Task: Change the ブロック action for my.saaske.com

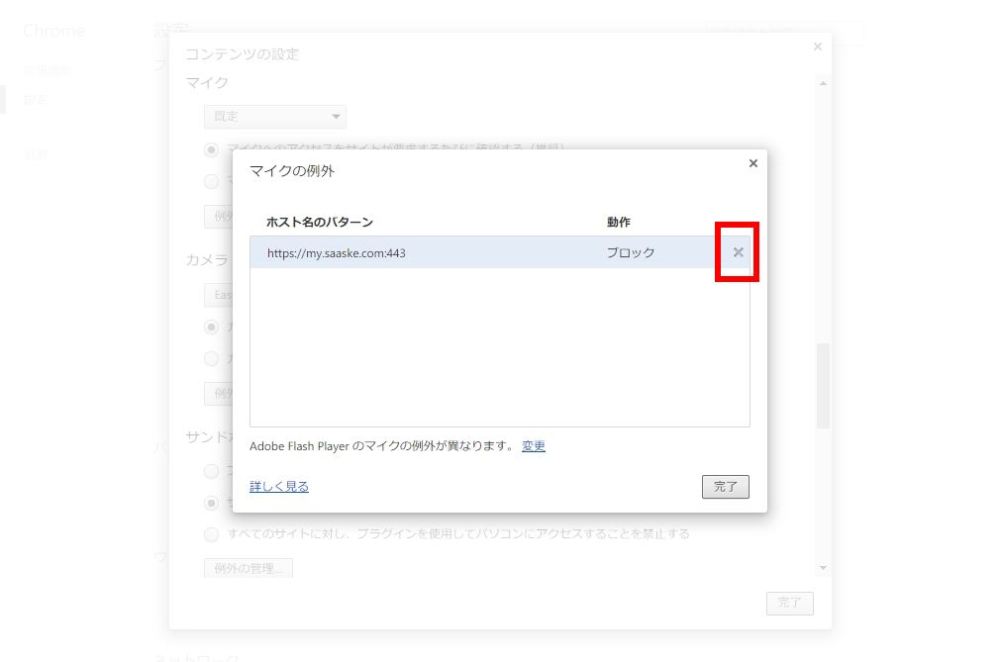Action: pos(630,253)
